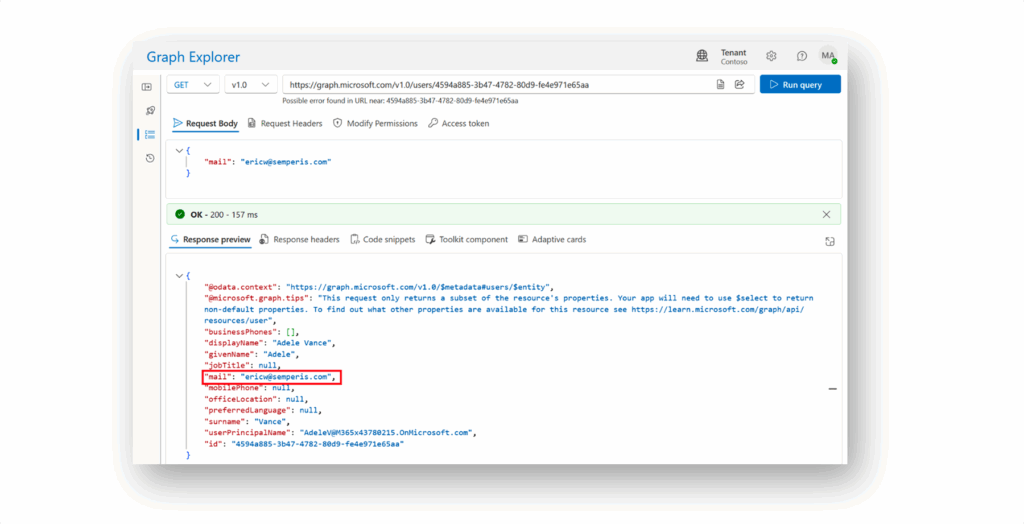This screenshot has height=524, width=1024.
Task: Click the request body mail value
Action: tap(285, 162)
